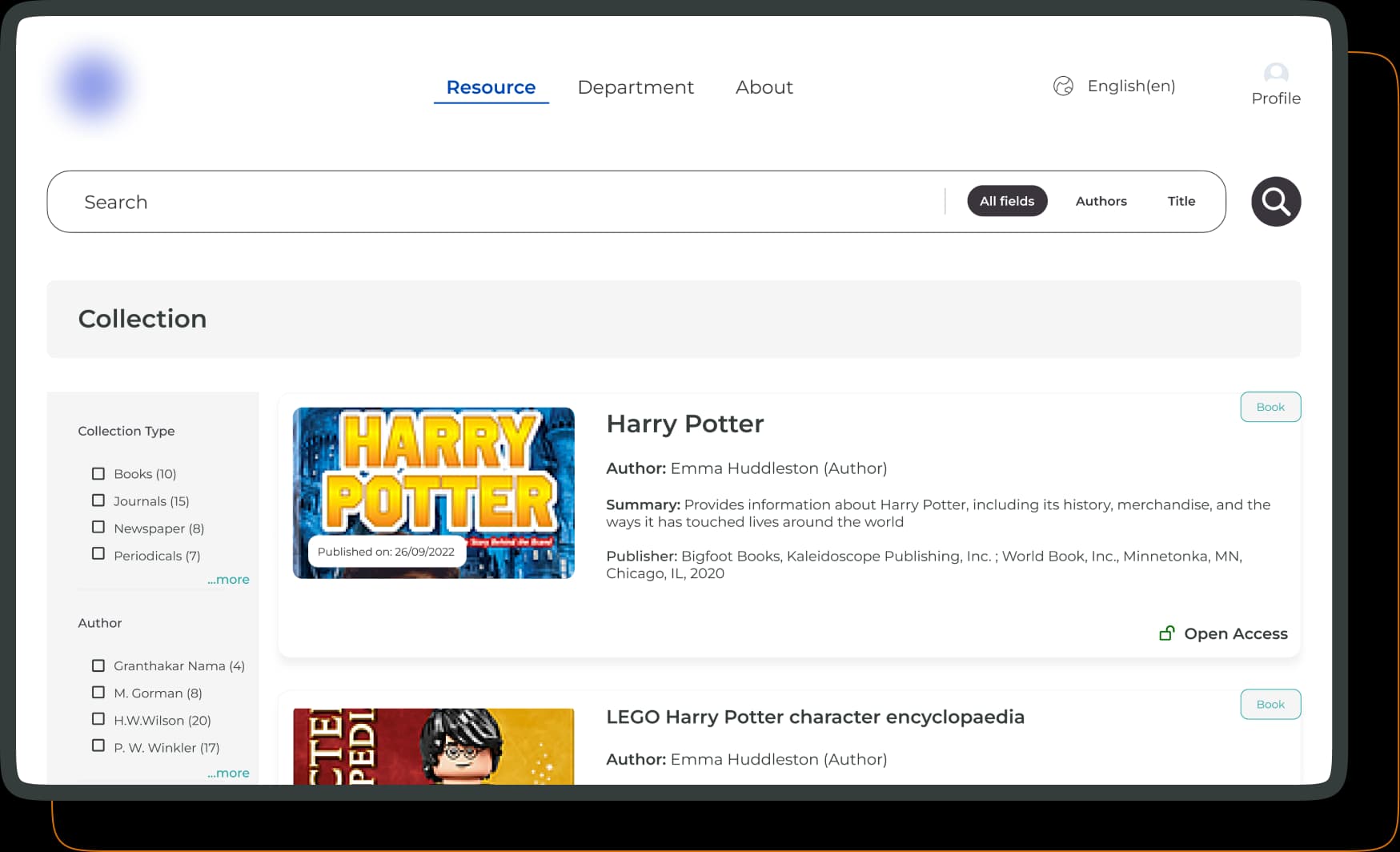Screen dimensions: 1400x852
Task: Select the M. Gorman (8) author checkbox
Action: (x=98, y=692)
